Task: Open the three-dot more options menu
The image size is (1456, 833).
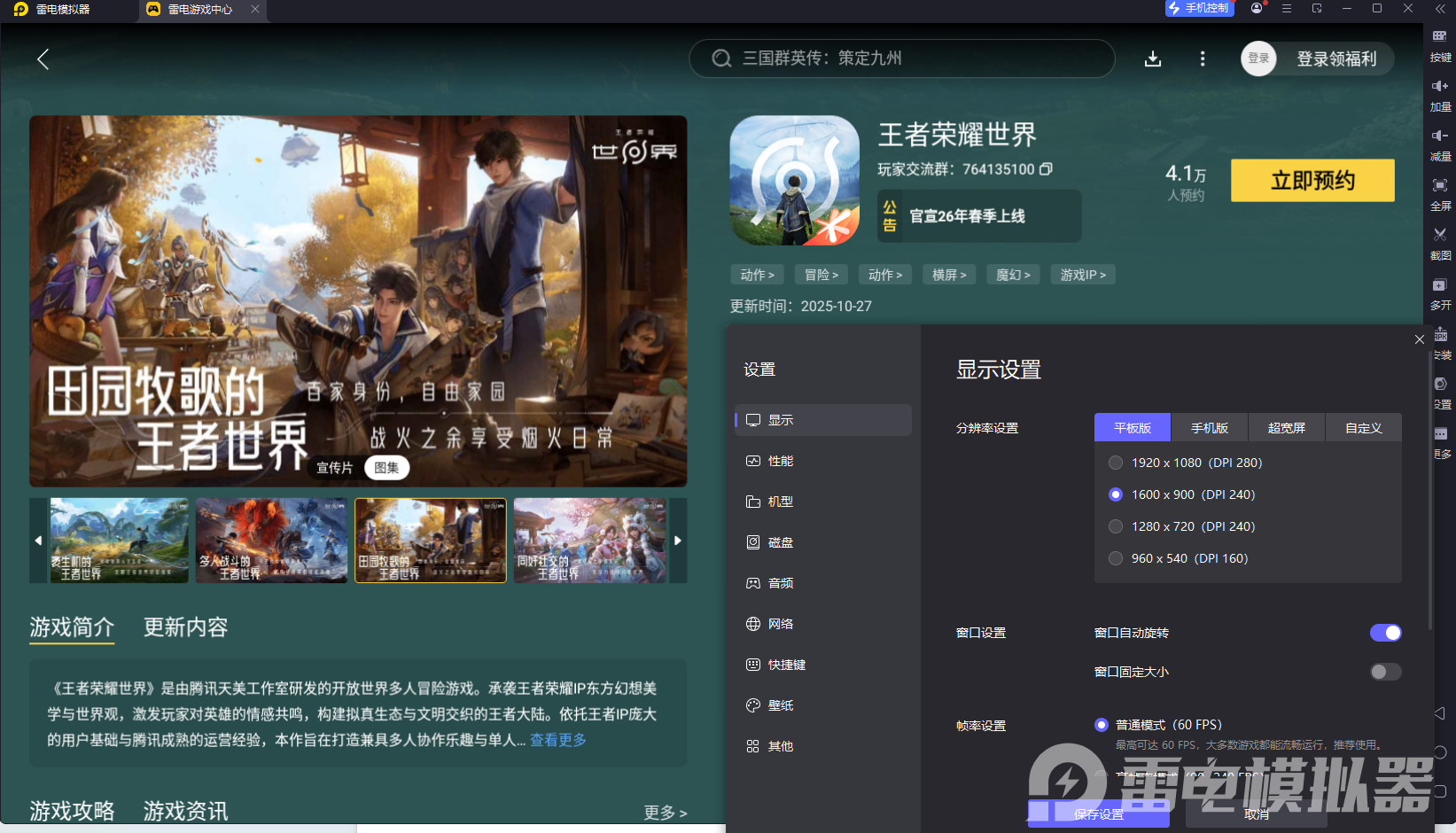Action: tap(1203, 58)
